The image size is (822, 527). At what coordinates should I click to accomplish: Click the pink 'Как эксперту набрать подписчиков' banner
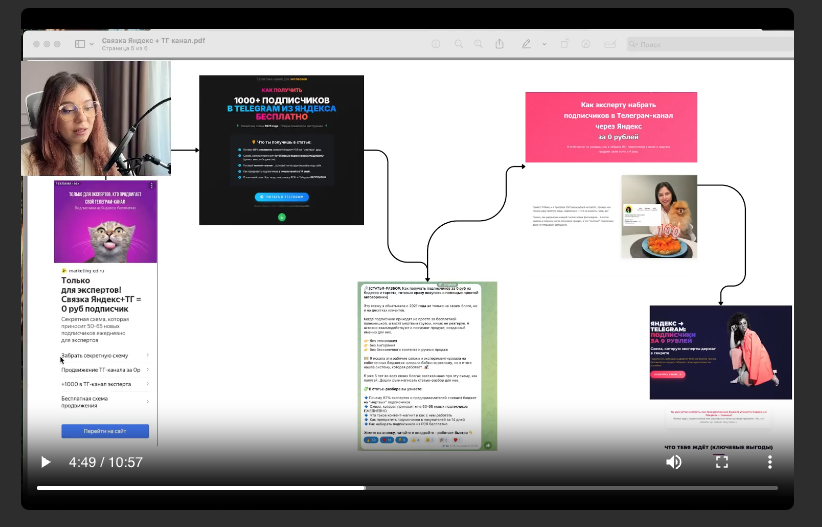[x=611, y=127]
